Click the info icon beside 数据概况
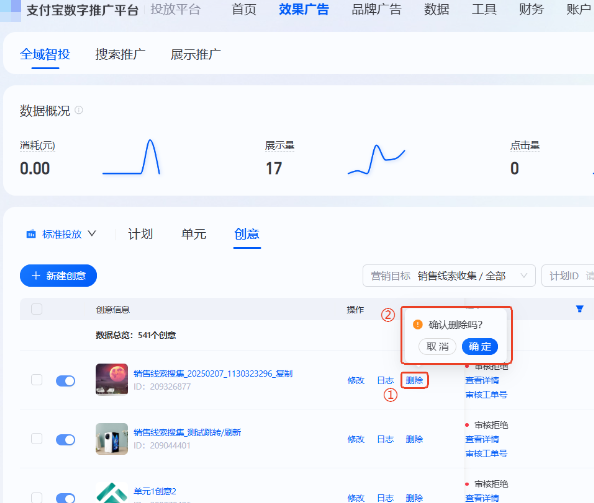Image resolution: width=594 pixels, height=503 pixels. [79, 110]
